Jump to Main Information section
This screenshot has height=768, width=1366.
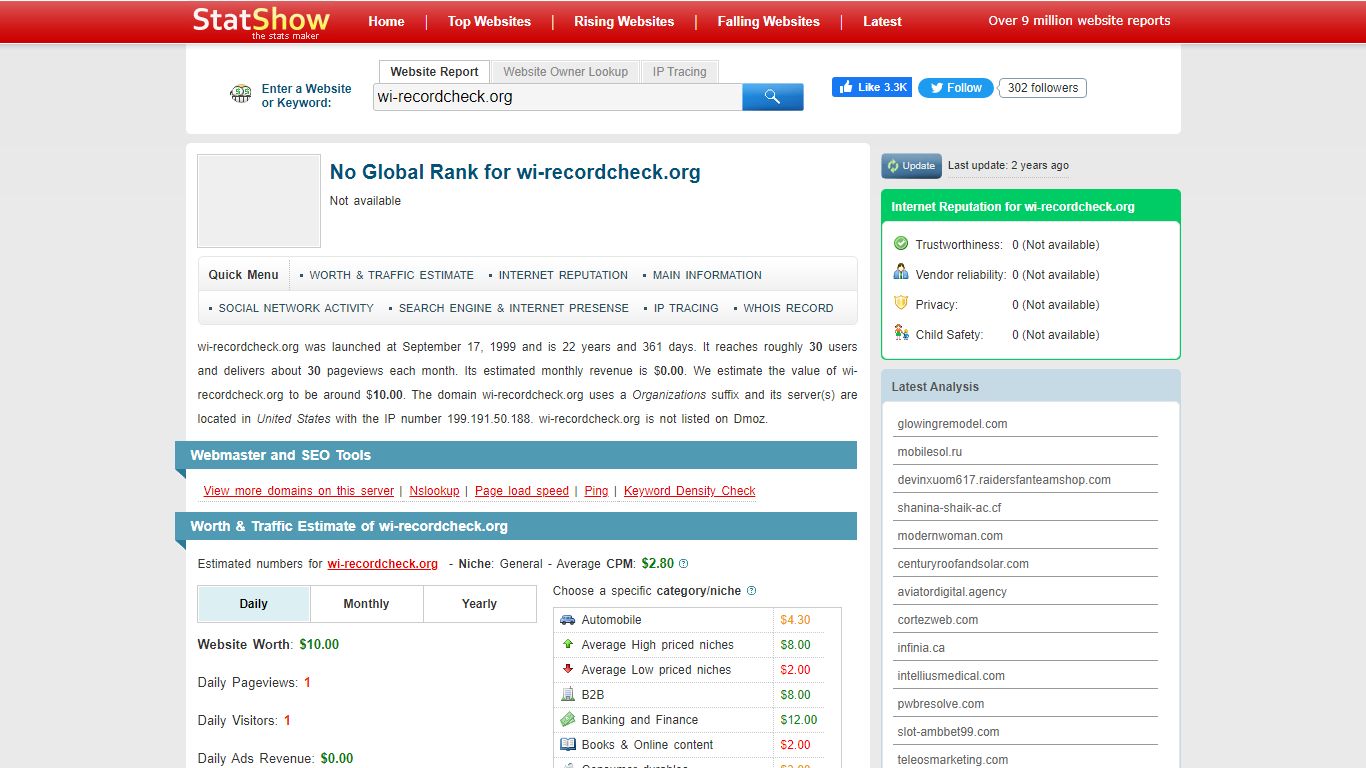pyautogui.click(x=707, y=275)
